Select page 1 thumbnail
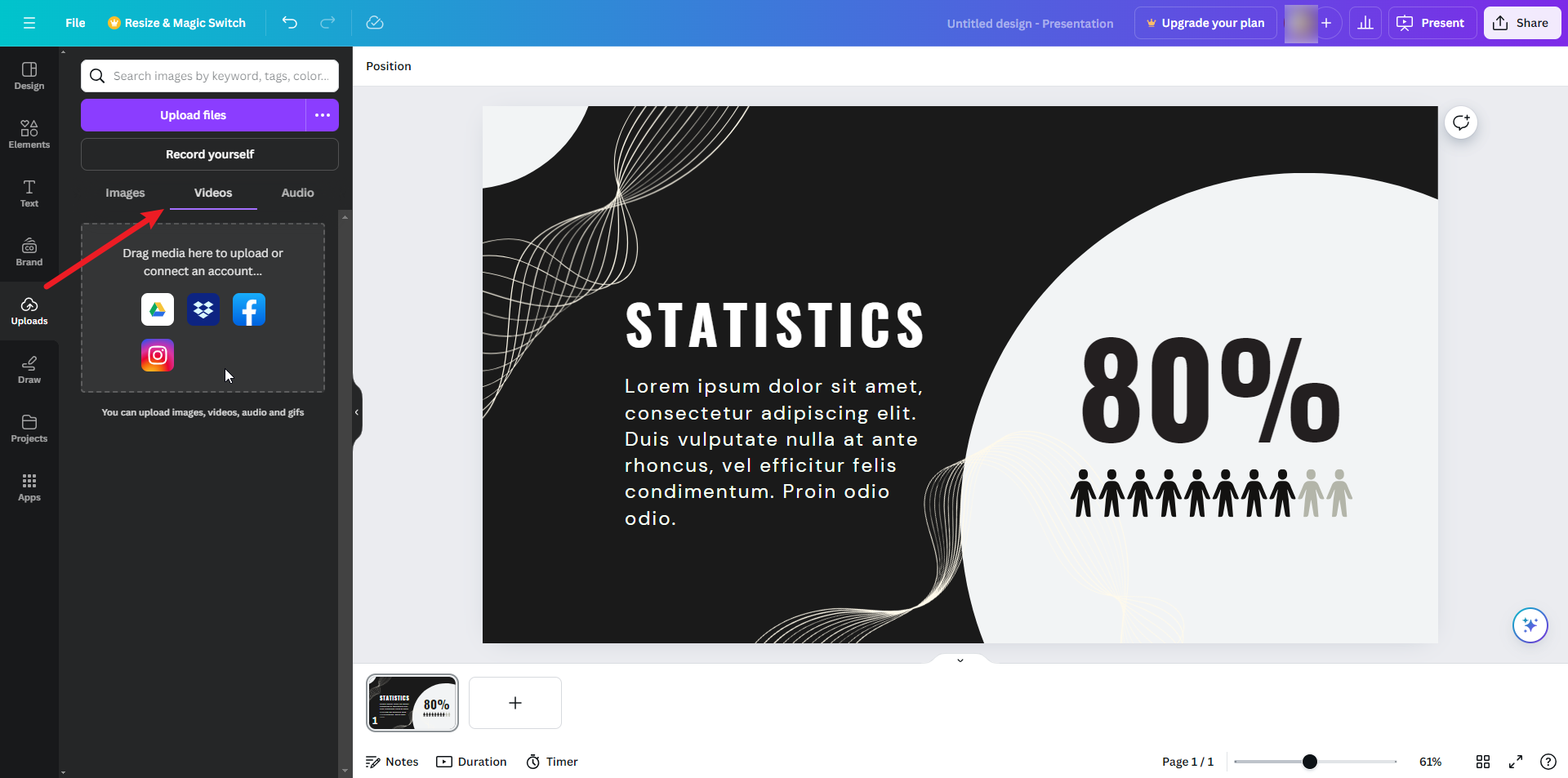The height and width of the screenshot is (778, 1568). (412, 703)
